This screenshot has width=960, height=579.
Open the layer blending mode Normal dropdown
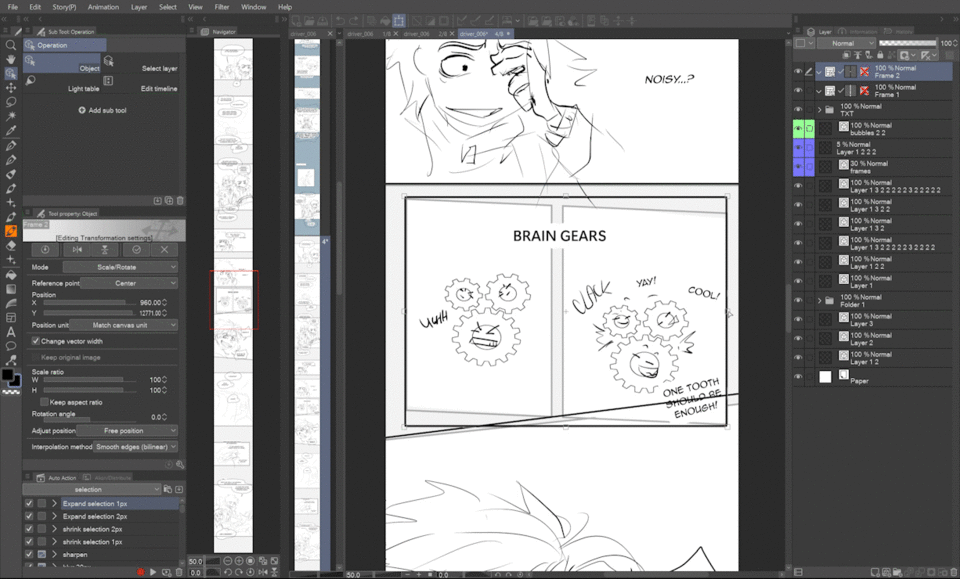tap(847, 43)
